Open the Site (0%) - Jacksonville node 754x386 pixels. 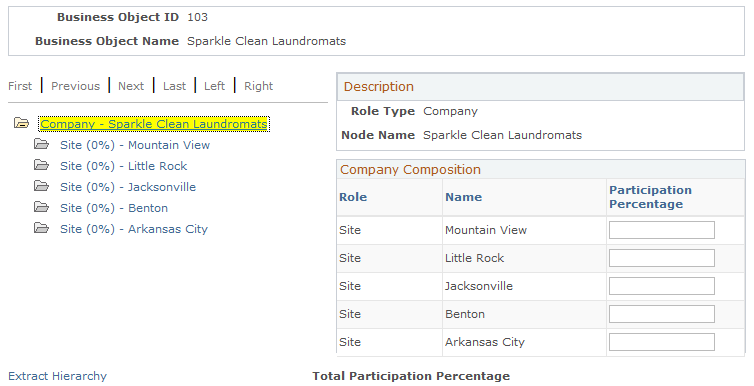pos(128,187)
